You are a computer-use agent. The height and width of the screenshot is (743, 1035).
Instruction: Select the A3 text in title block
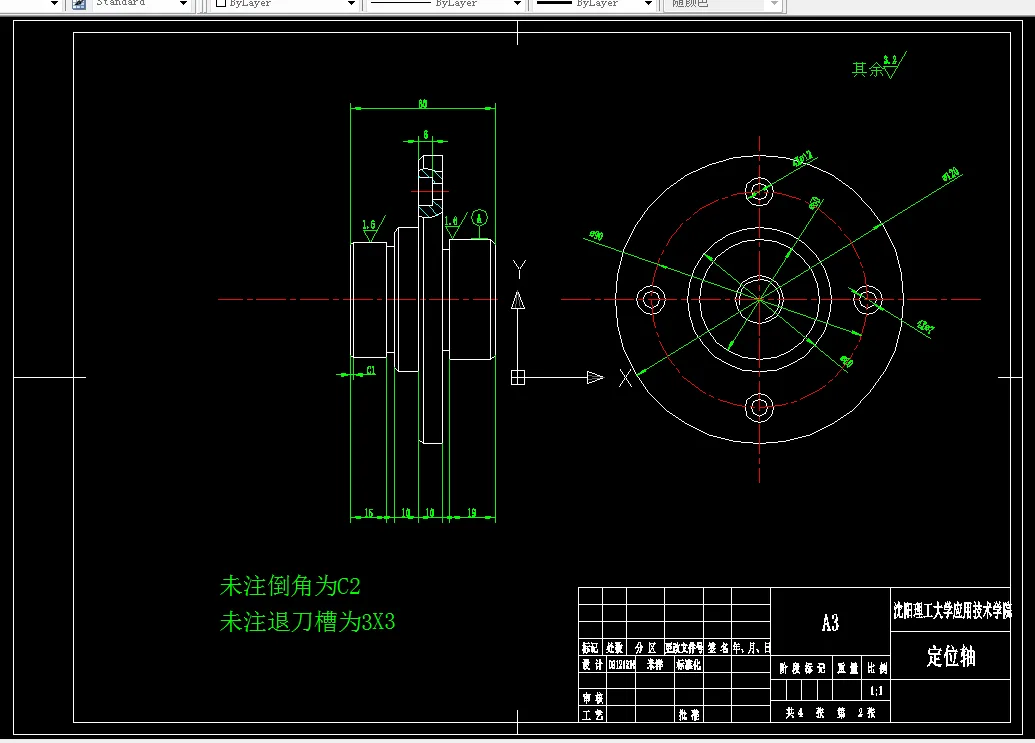(830, 622)
